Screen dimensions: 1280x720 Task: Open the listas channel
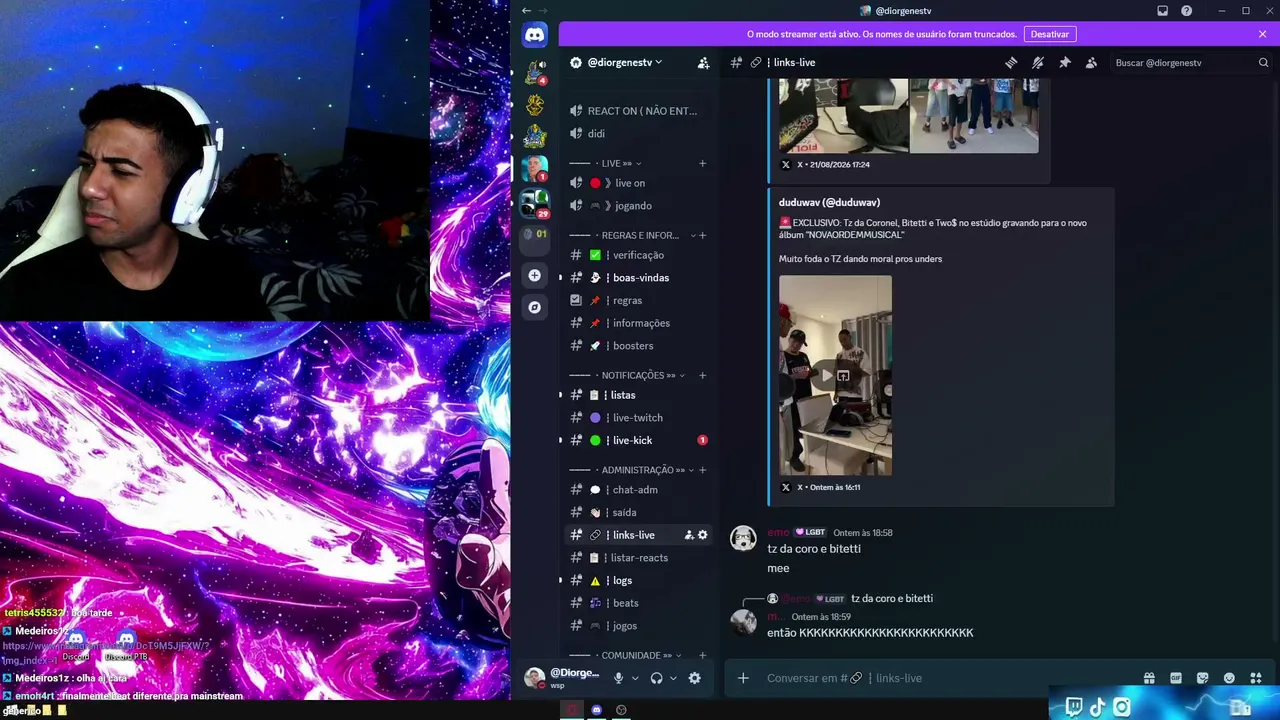pyautogui.click(x=638, y=395)
